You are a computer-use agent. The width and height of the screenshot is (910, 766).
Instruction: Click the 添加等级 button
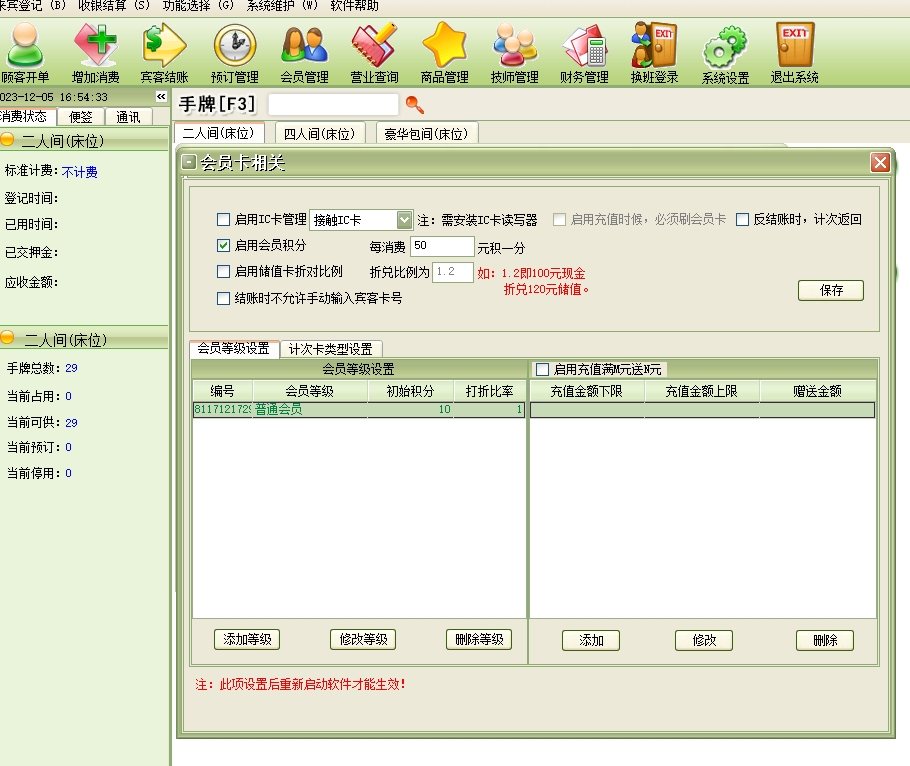tap(247, 640)
